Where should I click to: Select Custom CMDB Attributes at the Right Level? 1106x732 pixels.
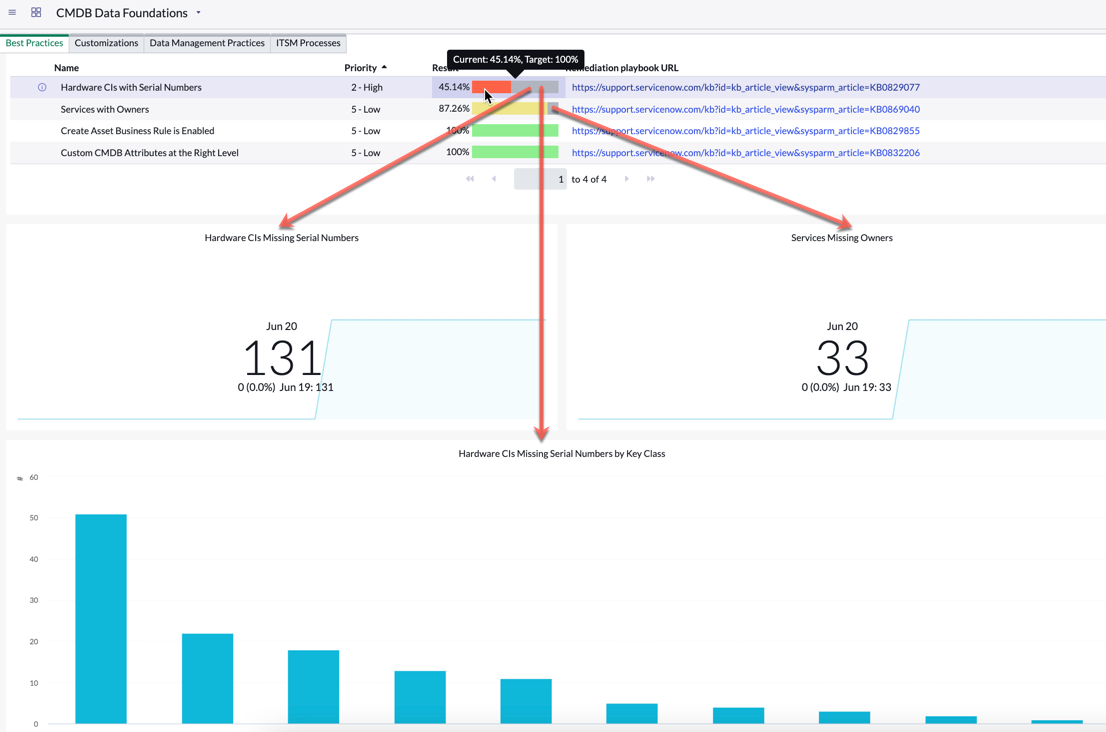click(150, 153)
